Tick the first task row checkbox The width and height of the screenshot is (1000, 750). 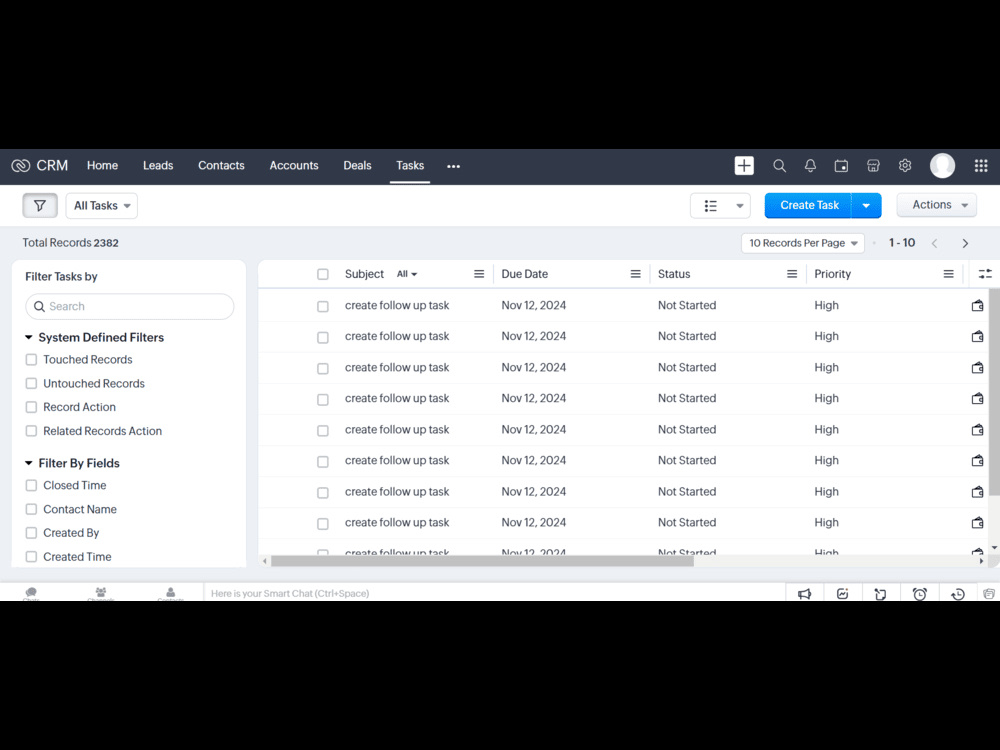click(323, 306)
